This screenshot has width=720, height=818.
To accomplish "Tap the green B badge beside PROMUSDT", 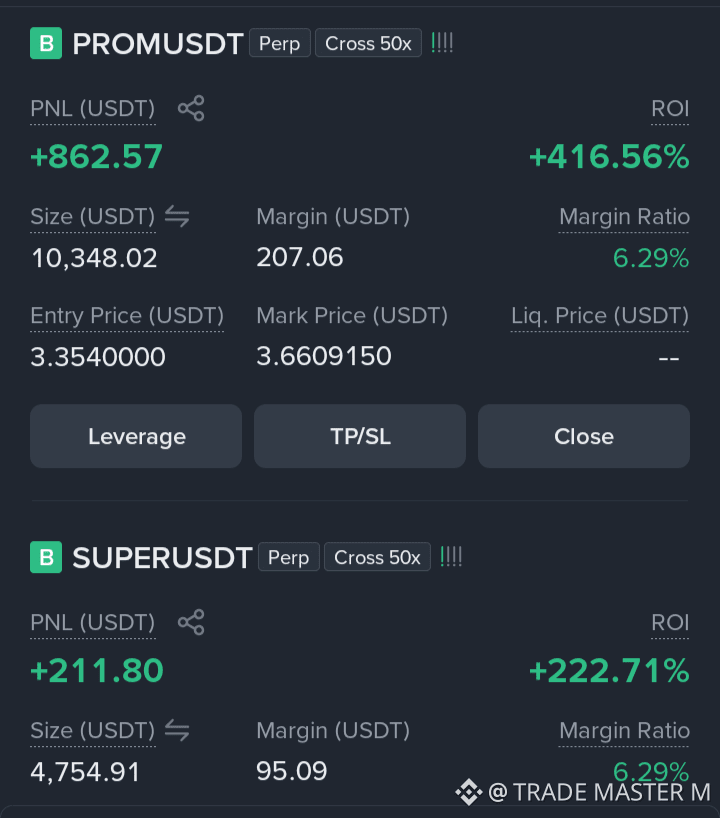I will click(x=46, y=43).
